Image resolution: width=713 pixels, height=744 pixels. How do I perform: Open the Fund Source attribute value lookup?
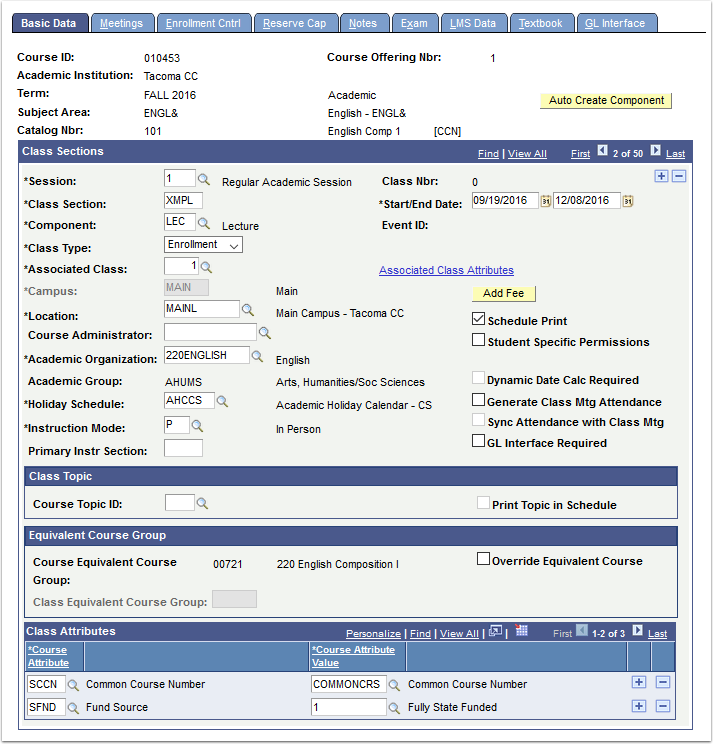pyautogui.click(x=394, y=708)
